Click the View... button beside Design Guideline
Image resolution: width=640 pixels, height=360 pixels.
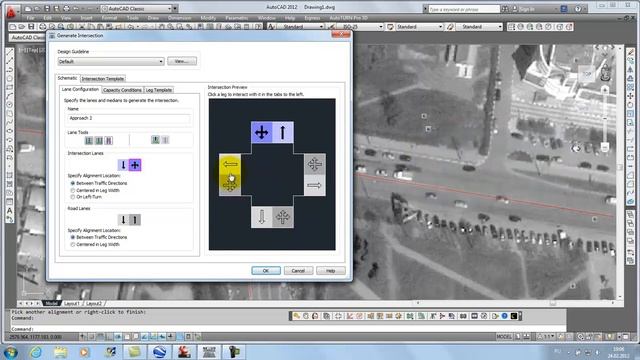(x=182, y=61)
